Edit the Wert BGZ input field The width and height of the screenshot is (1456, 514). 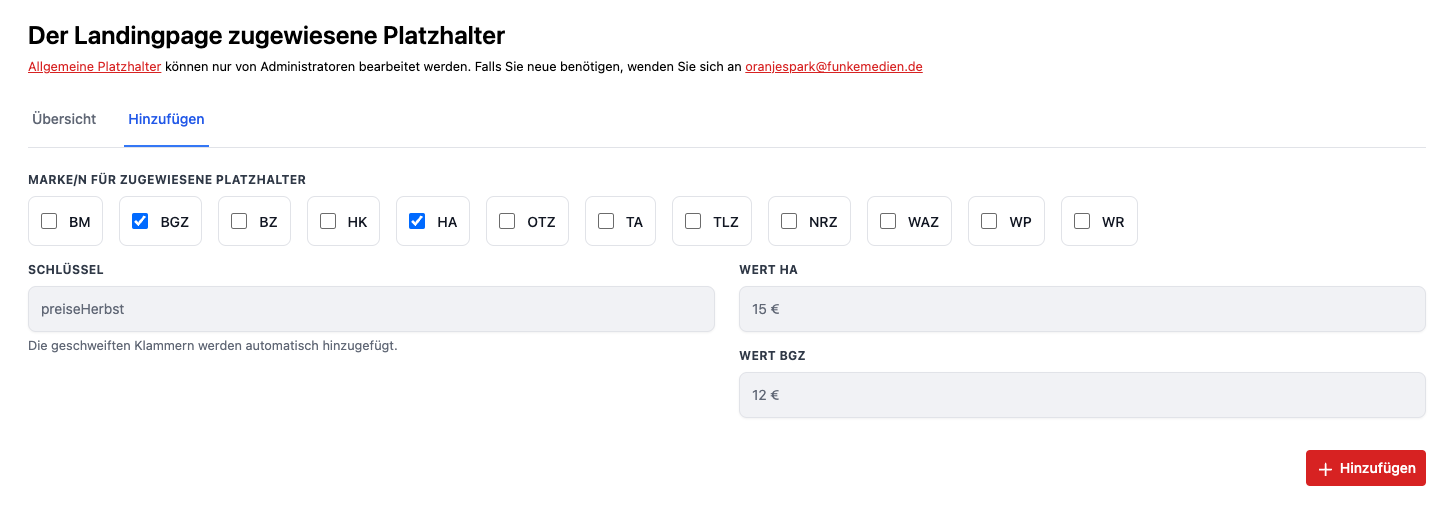pyautogui.click(x=1082, y=395)
